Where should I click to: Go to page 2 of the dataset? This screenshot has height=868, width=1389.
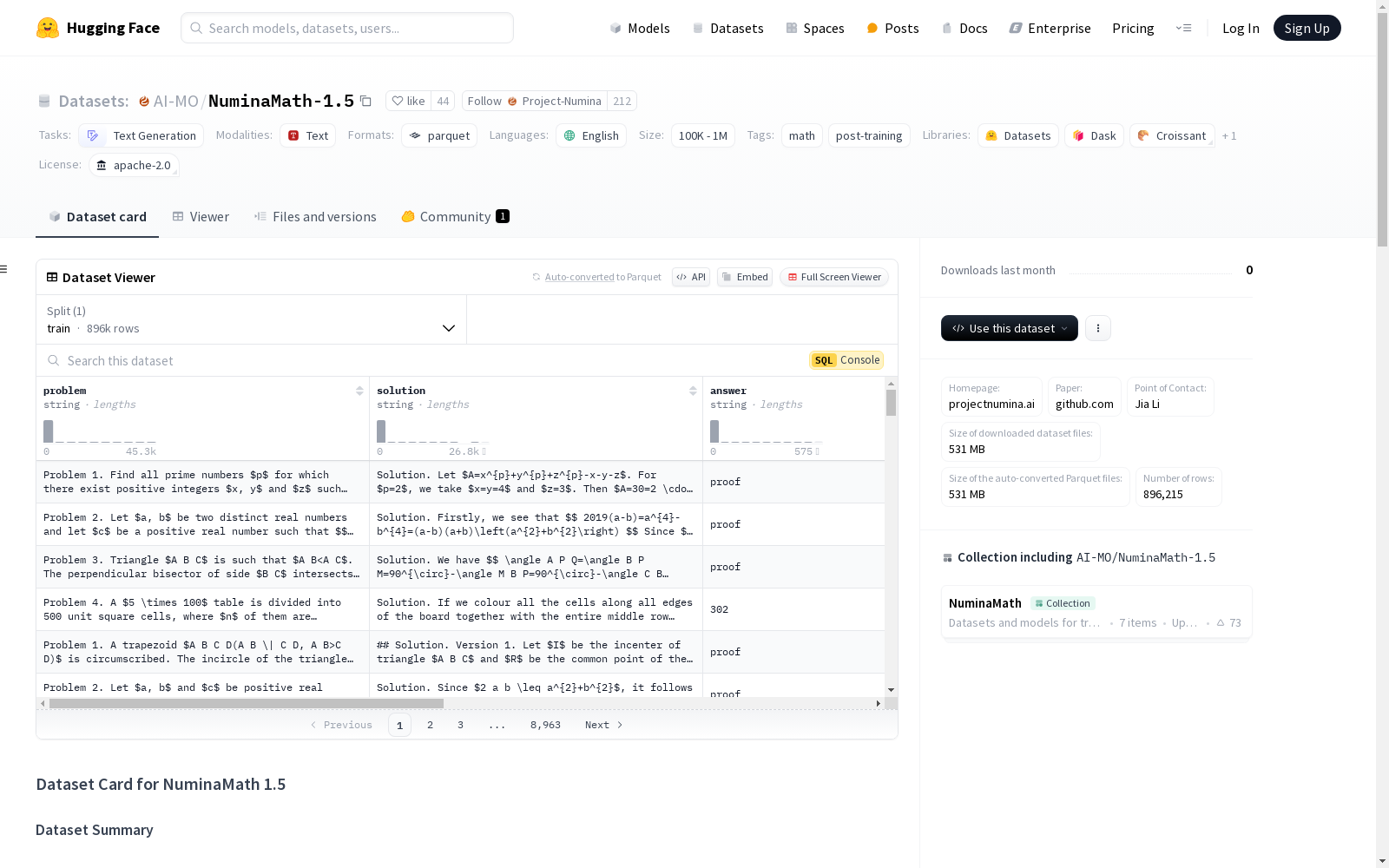pyautogui.click(x=430, y=725)
